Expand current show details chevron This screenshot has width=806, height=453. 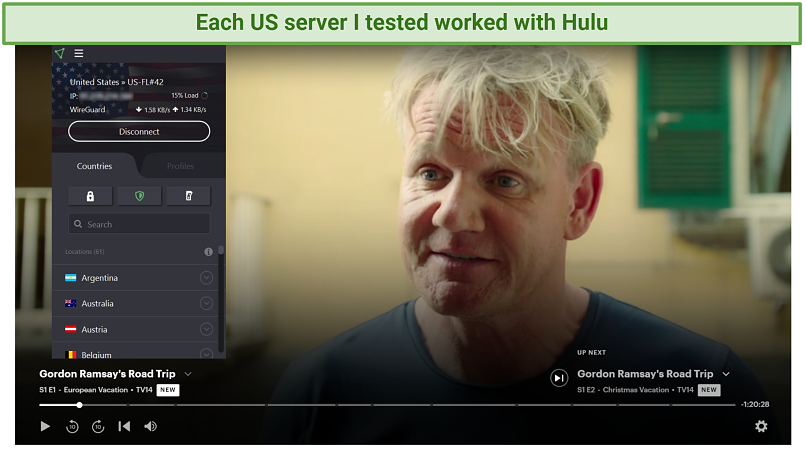188,374
